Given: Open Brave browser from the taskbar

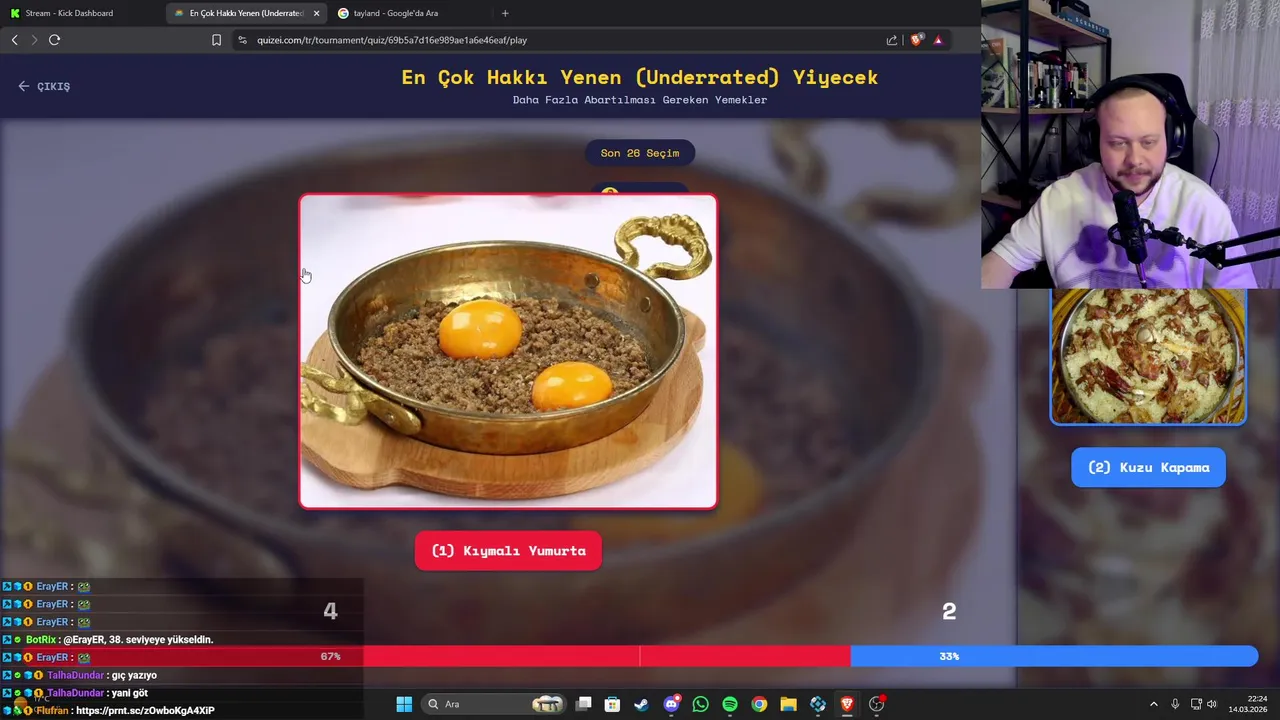Looking at the screenshot, I should (847, 704).
